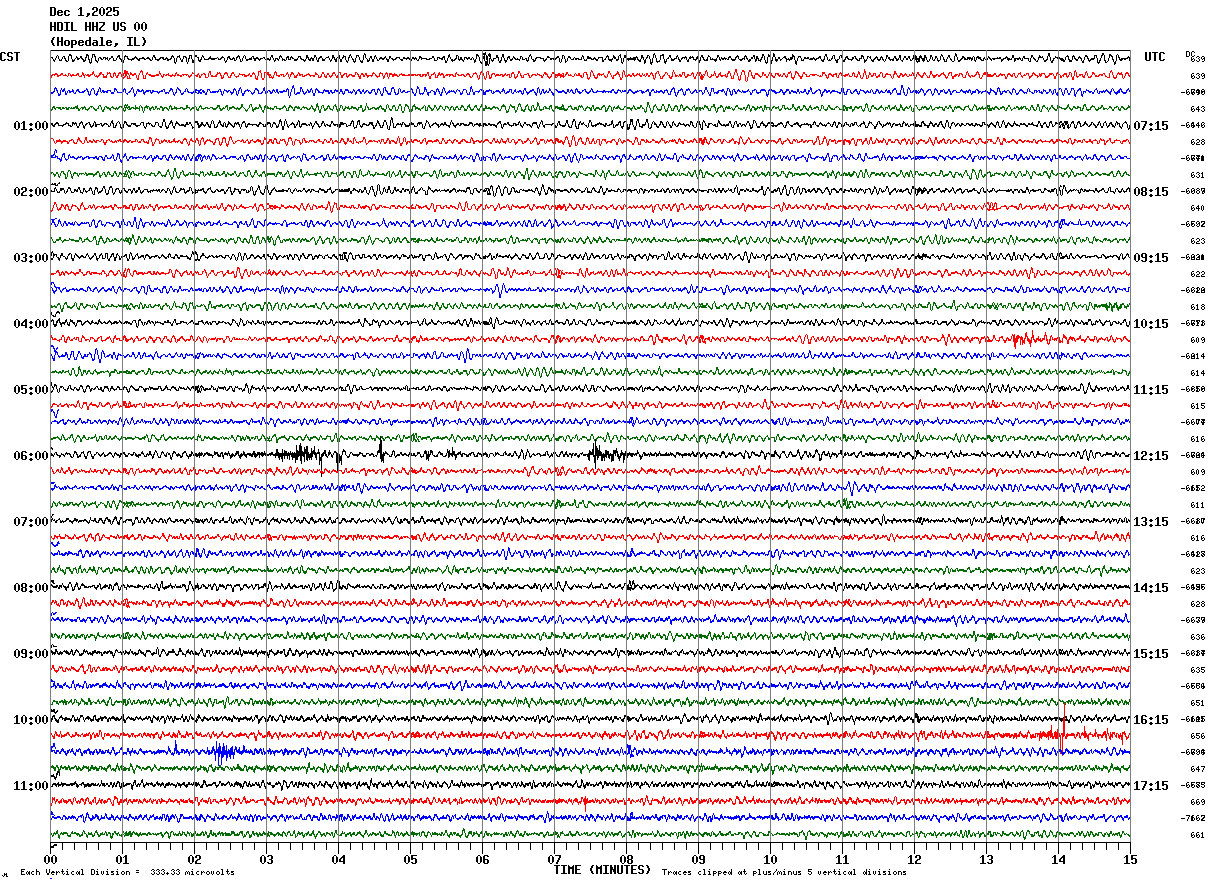Click the DC offset value 669

pyautogui.click(x=1197, y=802)
